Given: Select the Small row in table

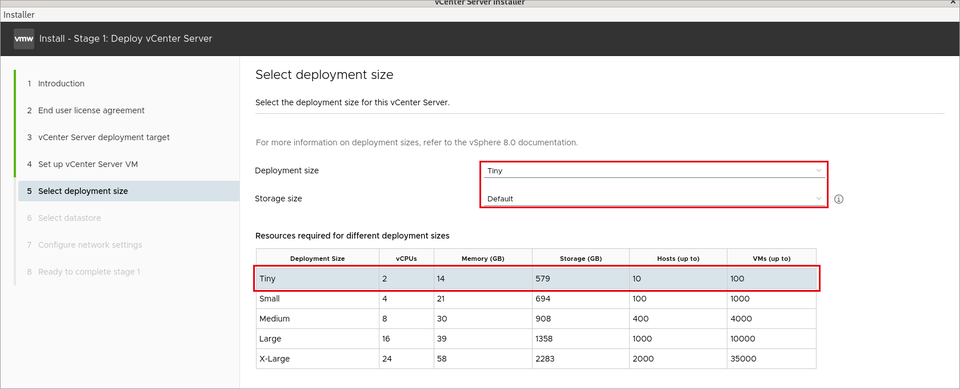Looking at the screenshot, I should (536, 299).
